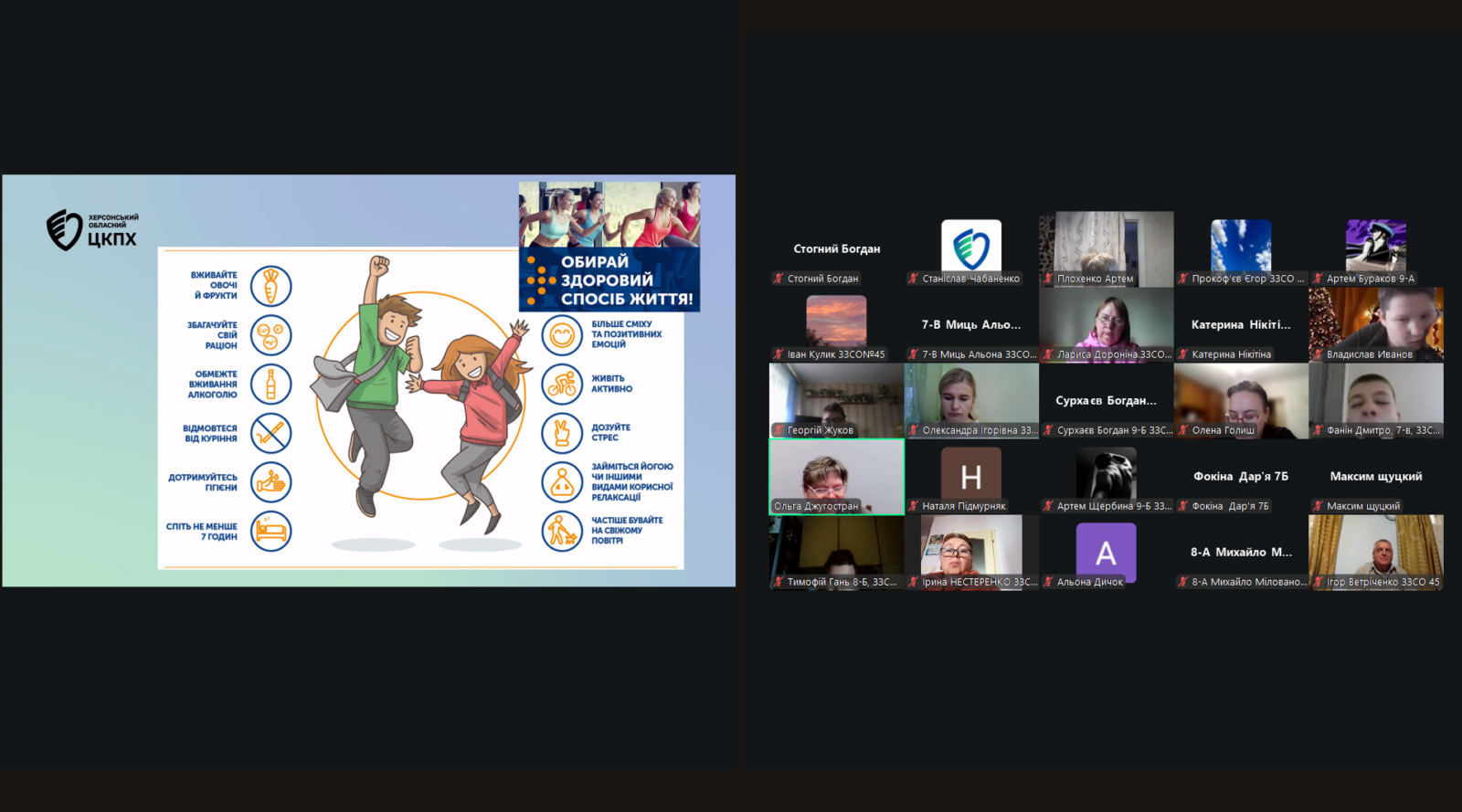Click the muted mic icon for Альона Дичок
This screenshot has width=1462, height=812.
click(1048, 582)
